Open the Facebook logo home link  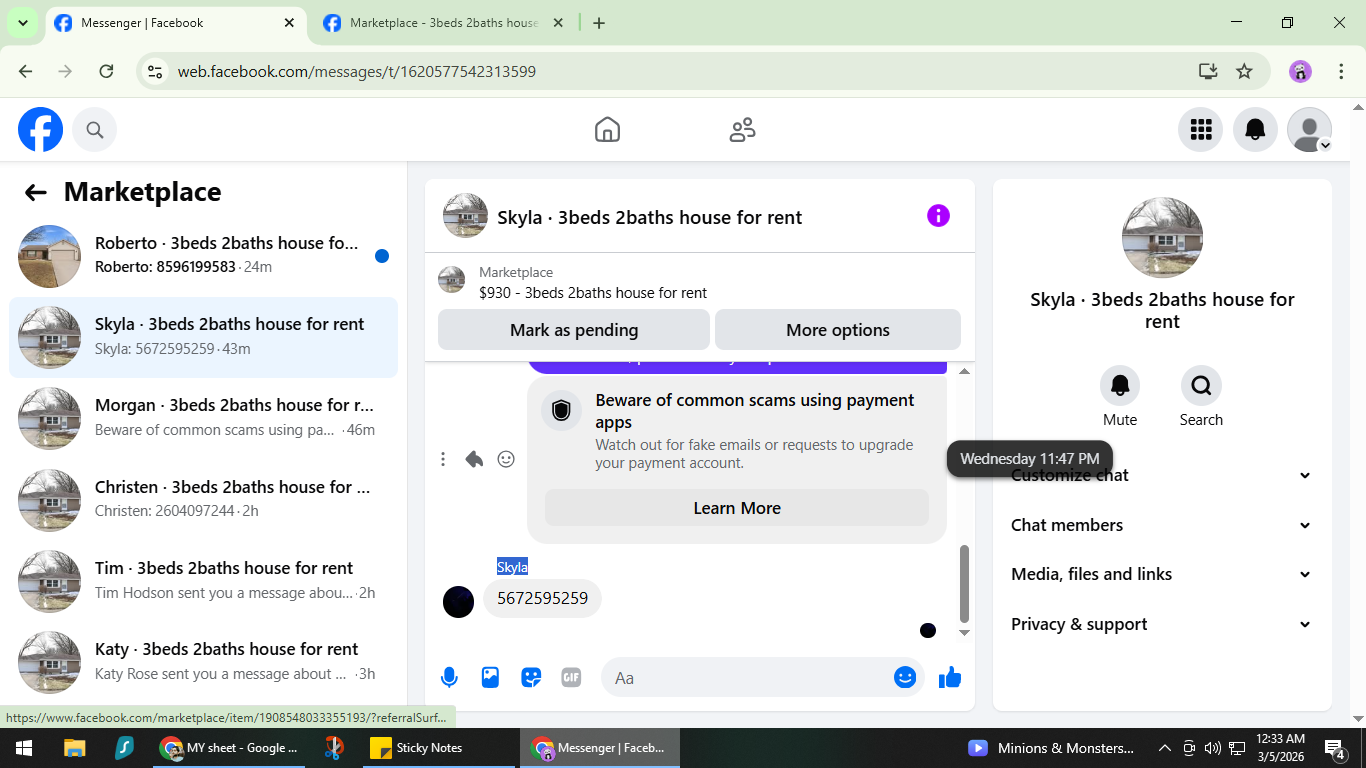click(x=41, y=130)
